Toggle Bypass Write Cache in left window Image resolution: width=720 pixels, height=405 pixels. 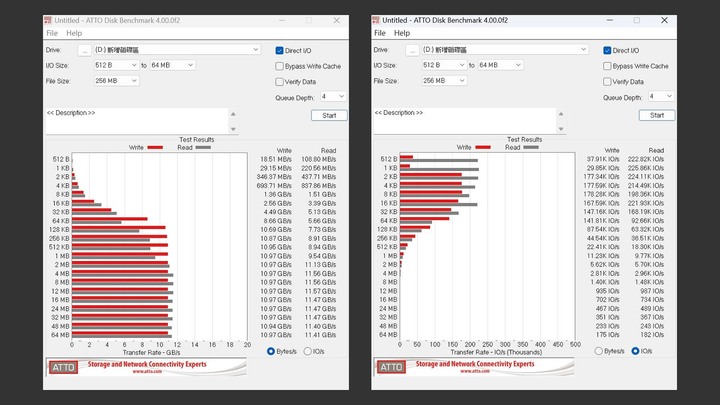coord(279,66)
